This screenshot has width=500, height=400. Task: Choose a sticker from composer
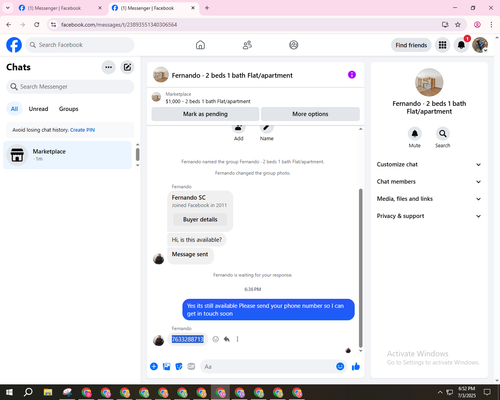tap(179, 367)
